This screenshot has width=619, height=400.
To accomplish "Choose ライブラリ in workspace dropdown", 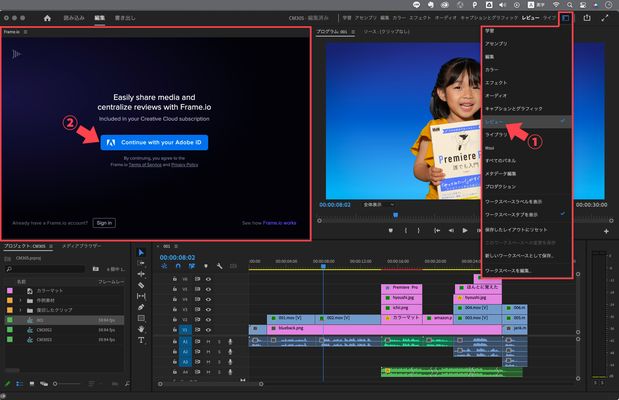I will point(527,135).
